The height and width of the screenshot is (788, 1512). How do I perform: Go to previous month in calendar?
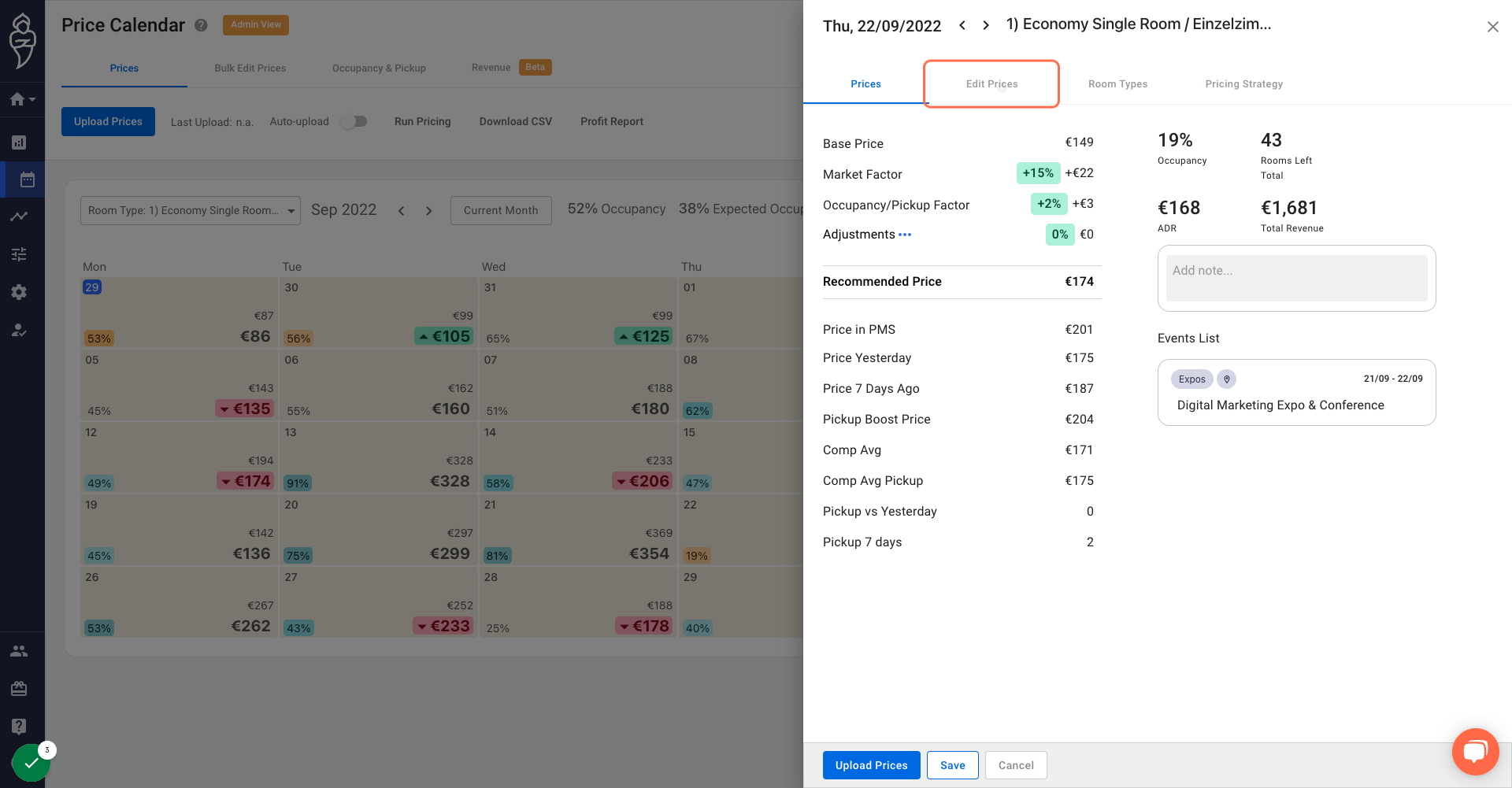[x=402, y=211]
